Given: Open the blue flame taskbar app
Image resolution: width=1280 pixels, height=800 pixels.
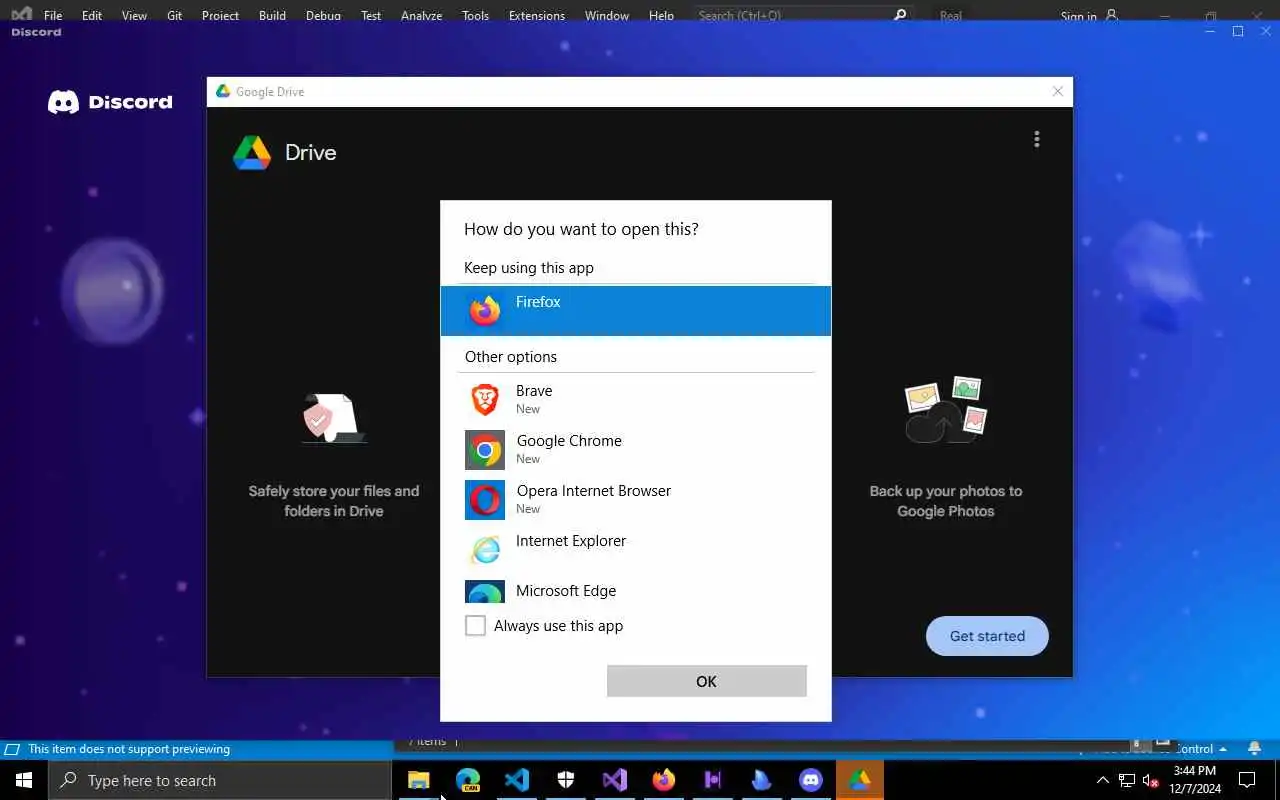Looking at the screenshot, I should pos(762,780).
